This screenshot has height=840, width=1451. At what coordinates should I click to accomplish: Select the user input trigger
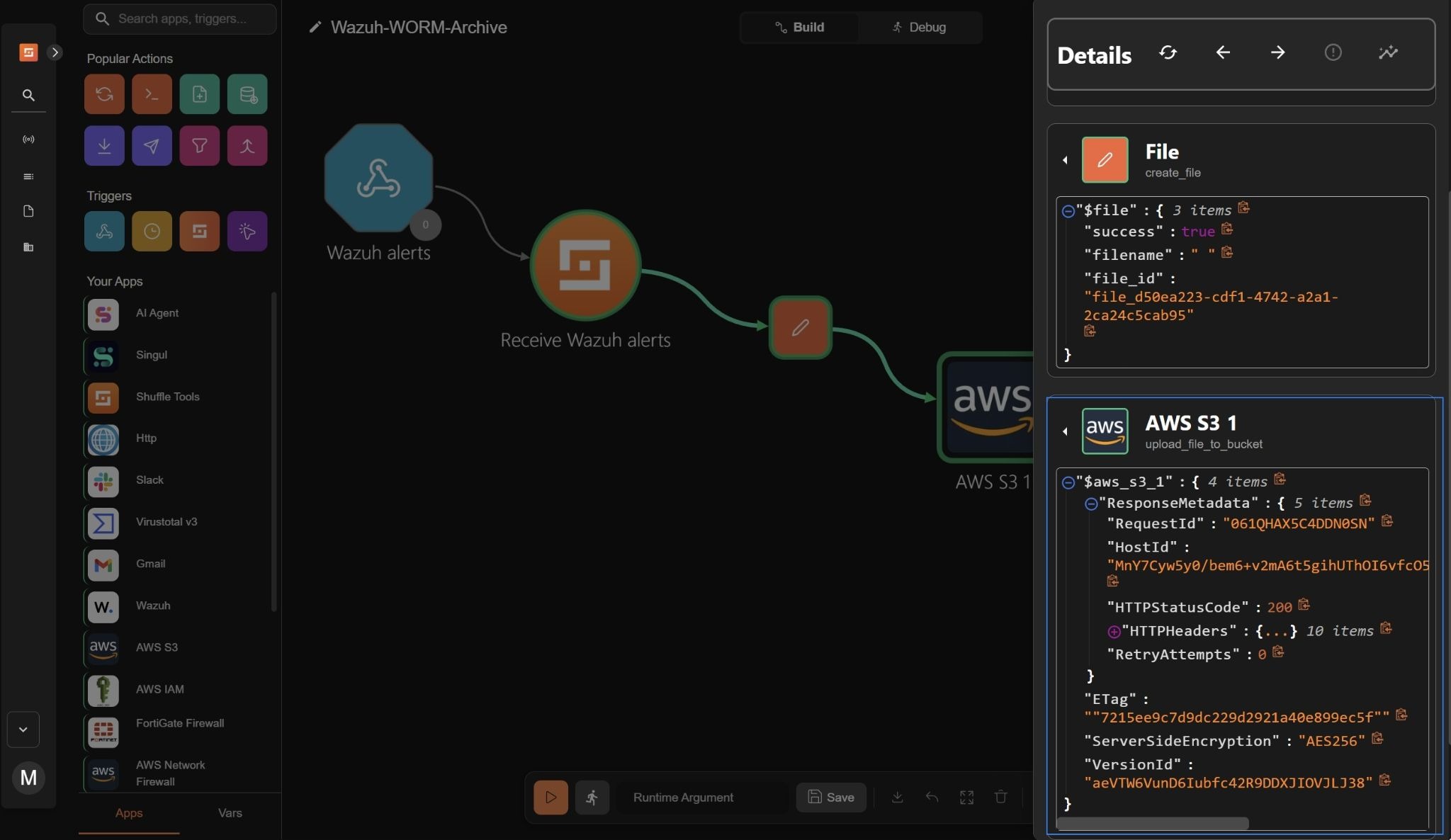pos(247,232)
